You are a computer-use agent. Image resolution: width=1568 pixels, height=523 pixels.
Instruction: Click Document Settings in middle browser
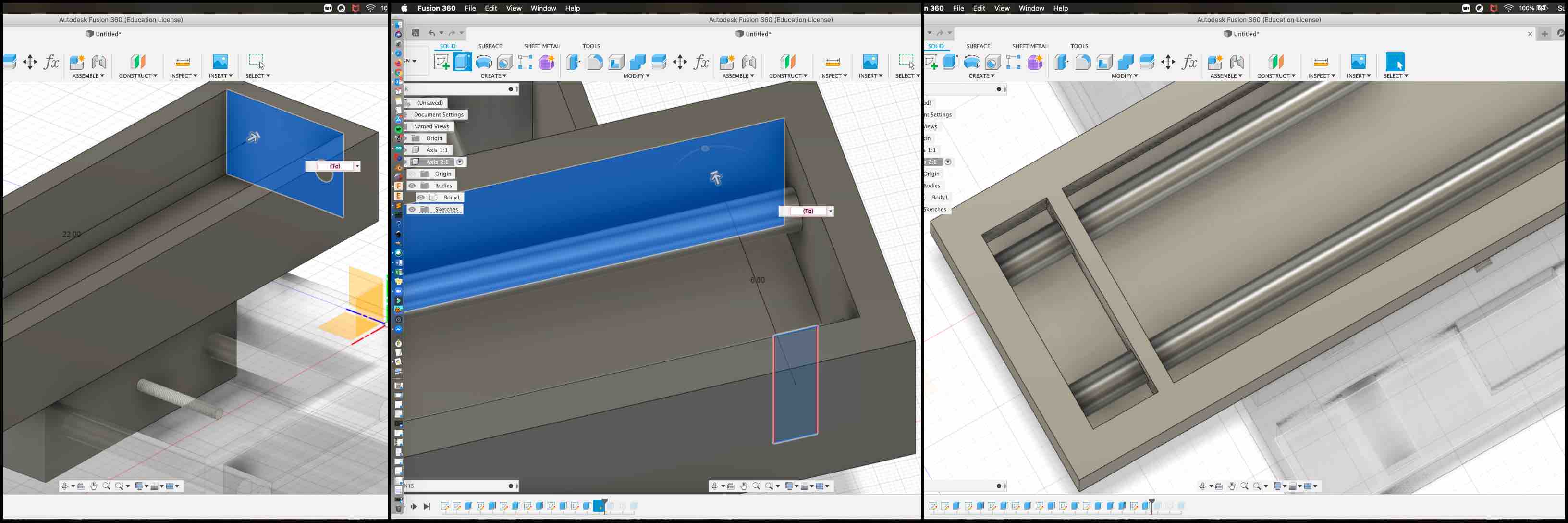coord(438,114)
